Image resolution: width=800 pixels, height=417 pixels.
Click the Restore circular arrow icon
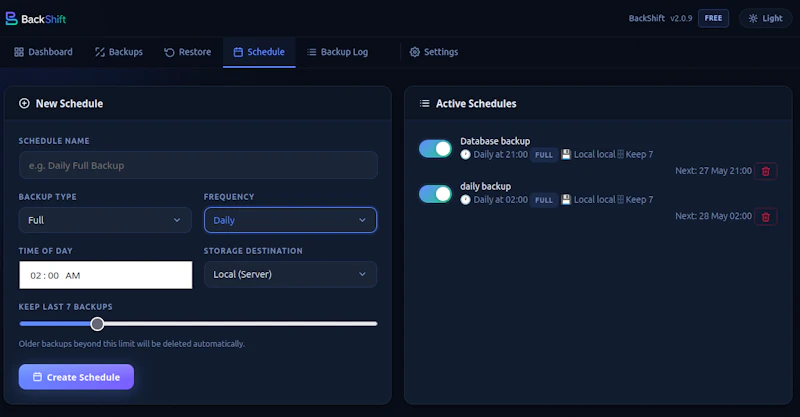(169, 52)
